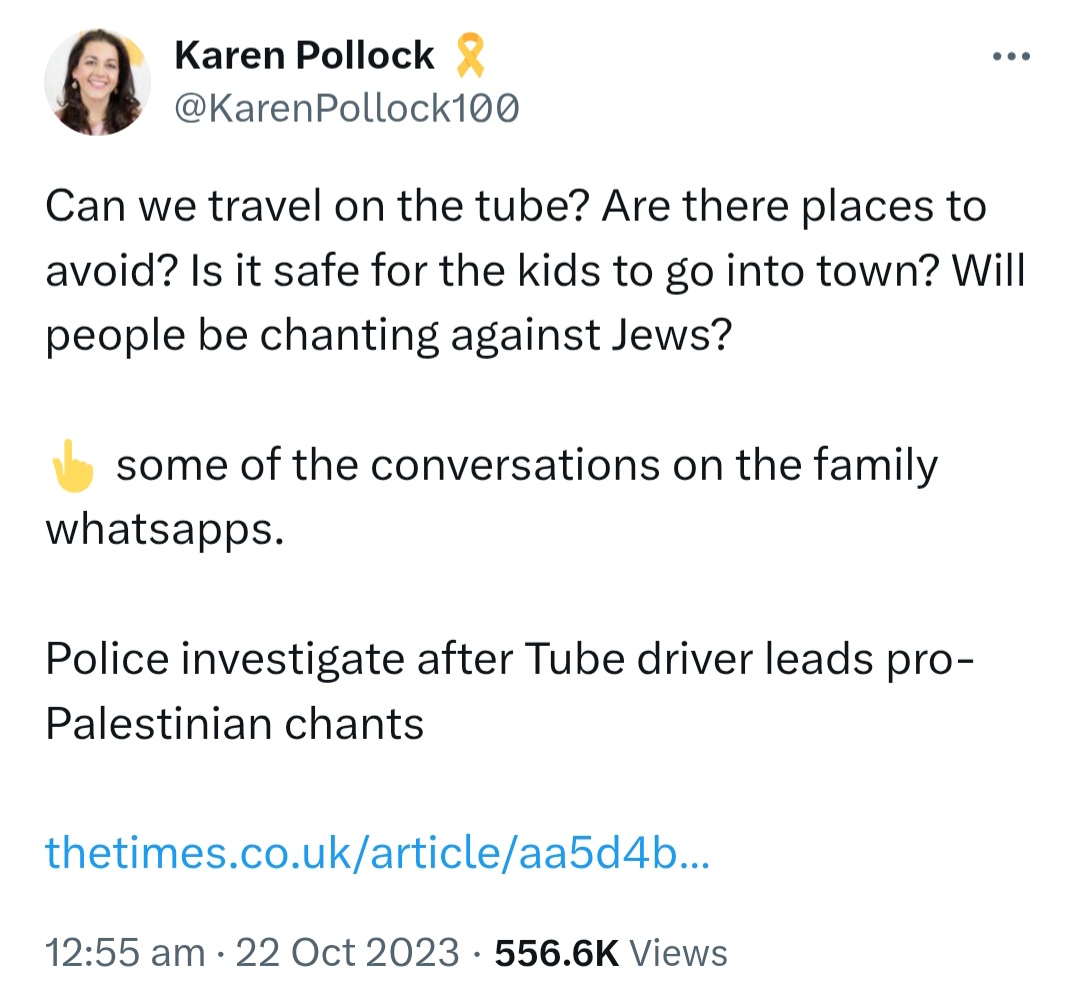1080x1000 pixels.
Task: Open the Karen Pollock display name
Action: tap(304, 55)
